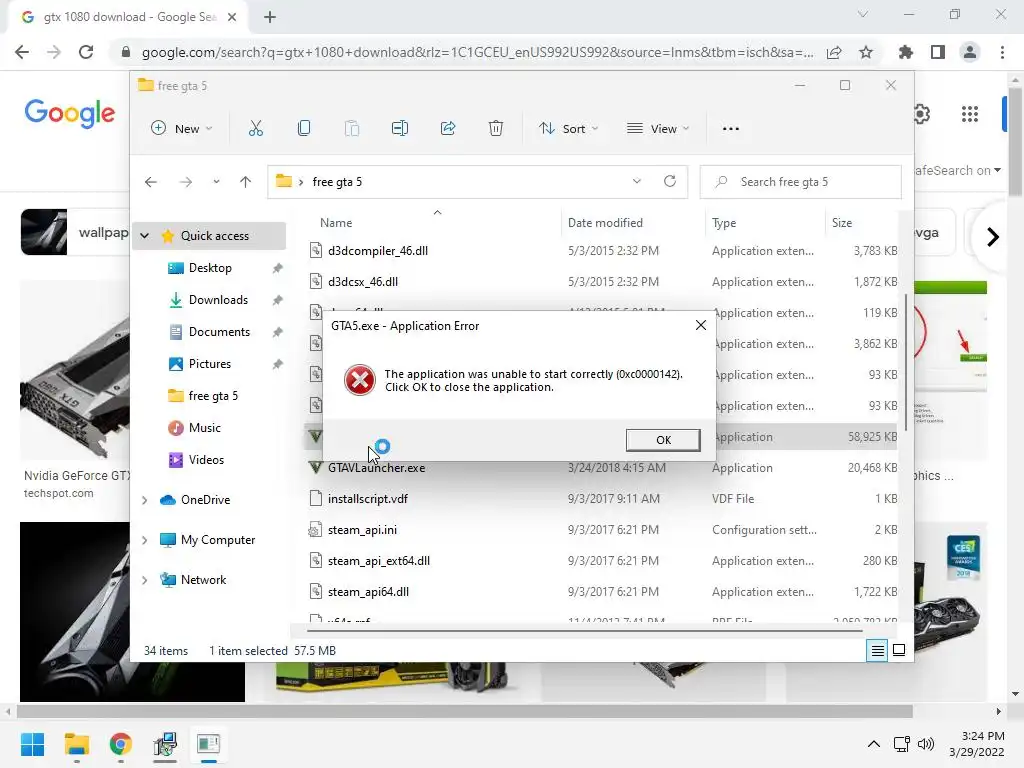Open Google apps grid icon

(x=970, y=114)
